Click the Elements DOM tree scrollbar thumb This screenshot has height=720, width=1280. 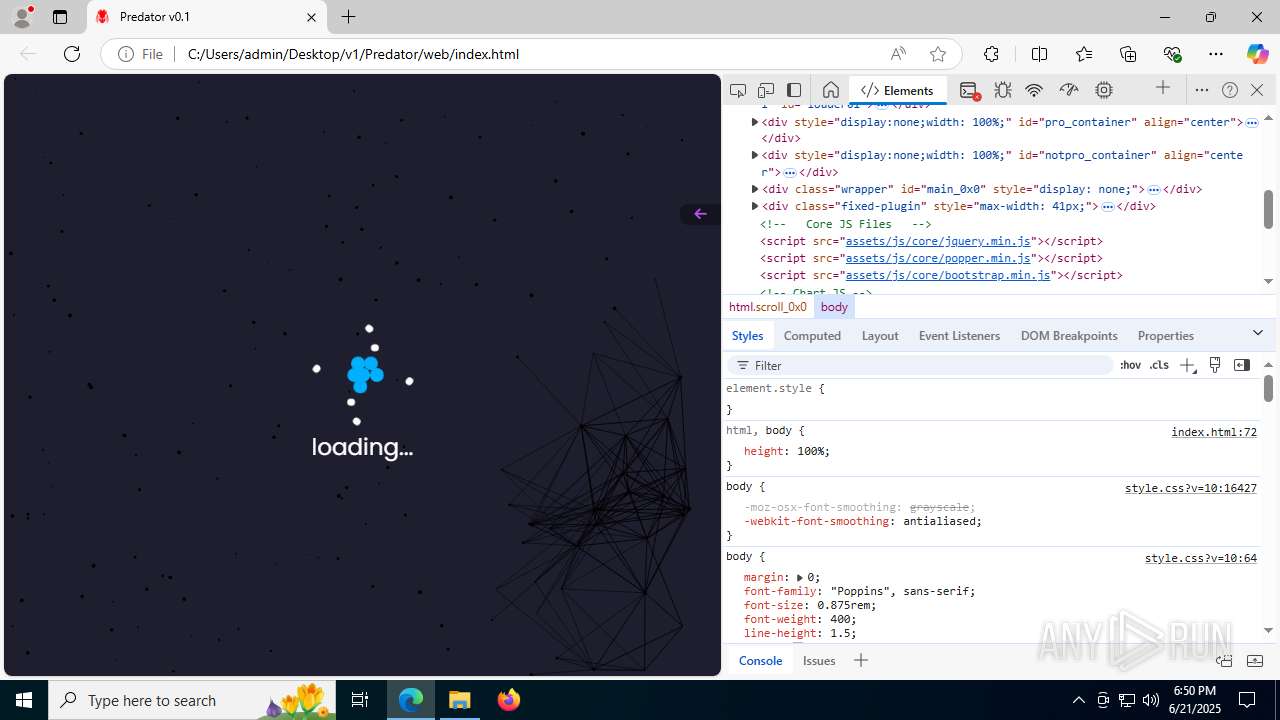1268,208
